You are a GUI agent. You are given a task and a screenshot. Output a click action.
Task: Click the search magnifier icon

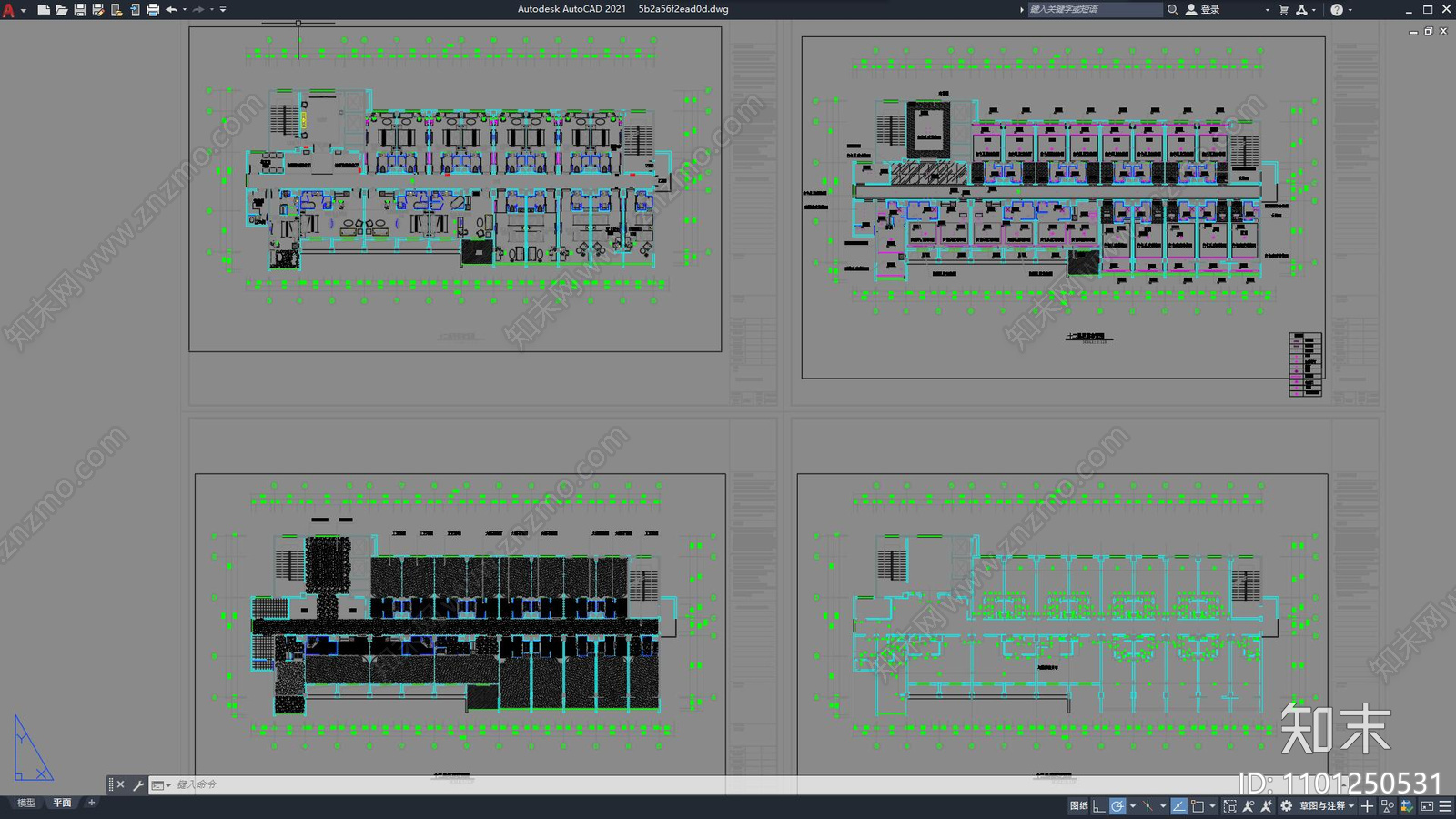[x=1173, y=9]
